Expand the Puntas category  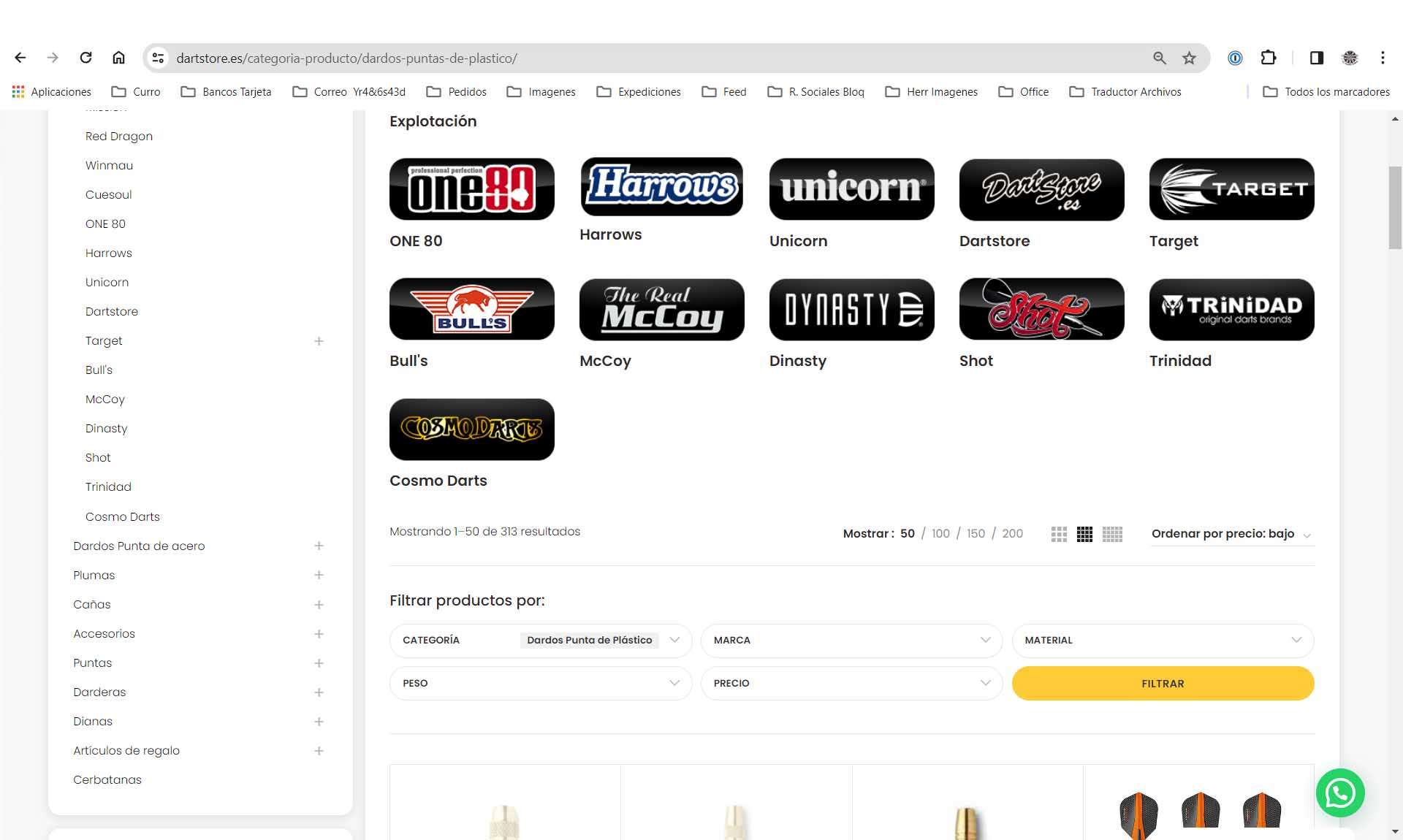pos(319,663)
